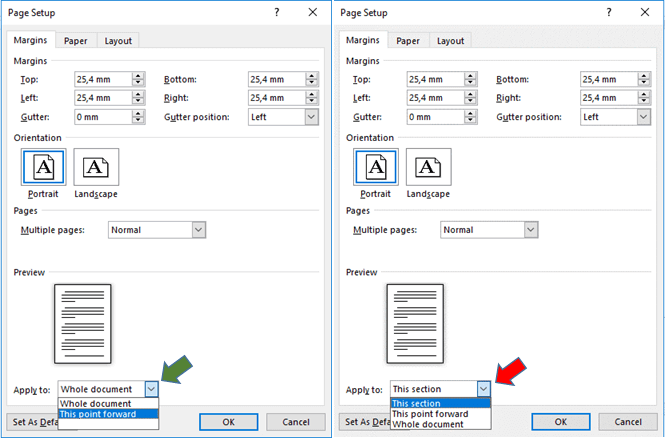Switch to Layout tab in left dialog
The height and width of the screenshot is (438, 665).
click(118, 41)
